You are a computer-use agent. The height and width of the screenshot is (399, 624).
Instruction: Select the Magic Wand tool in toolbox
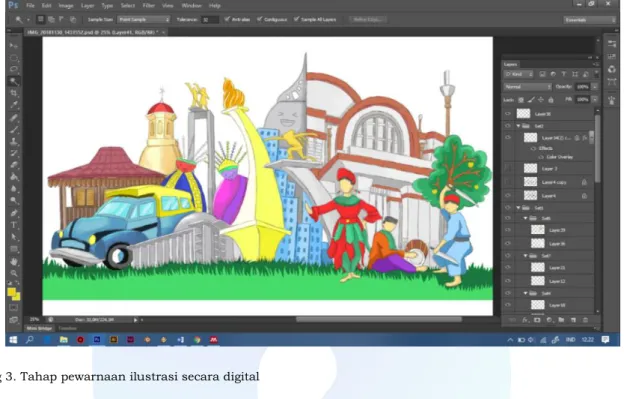[14, 81]
